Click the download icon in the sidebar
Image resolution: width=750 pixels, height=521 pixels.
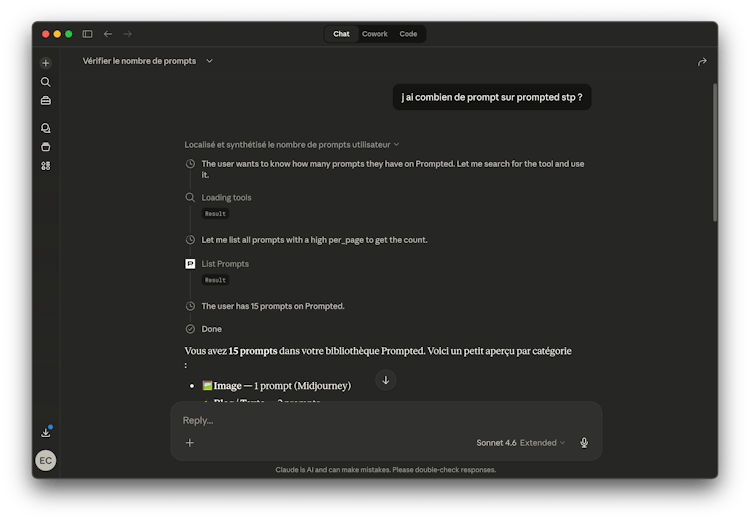pyautogui.click(x=45, y=433)
